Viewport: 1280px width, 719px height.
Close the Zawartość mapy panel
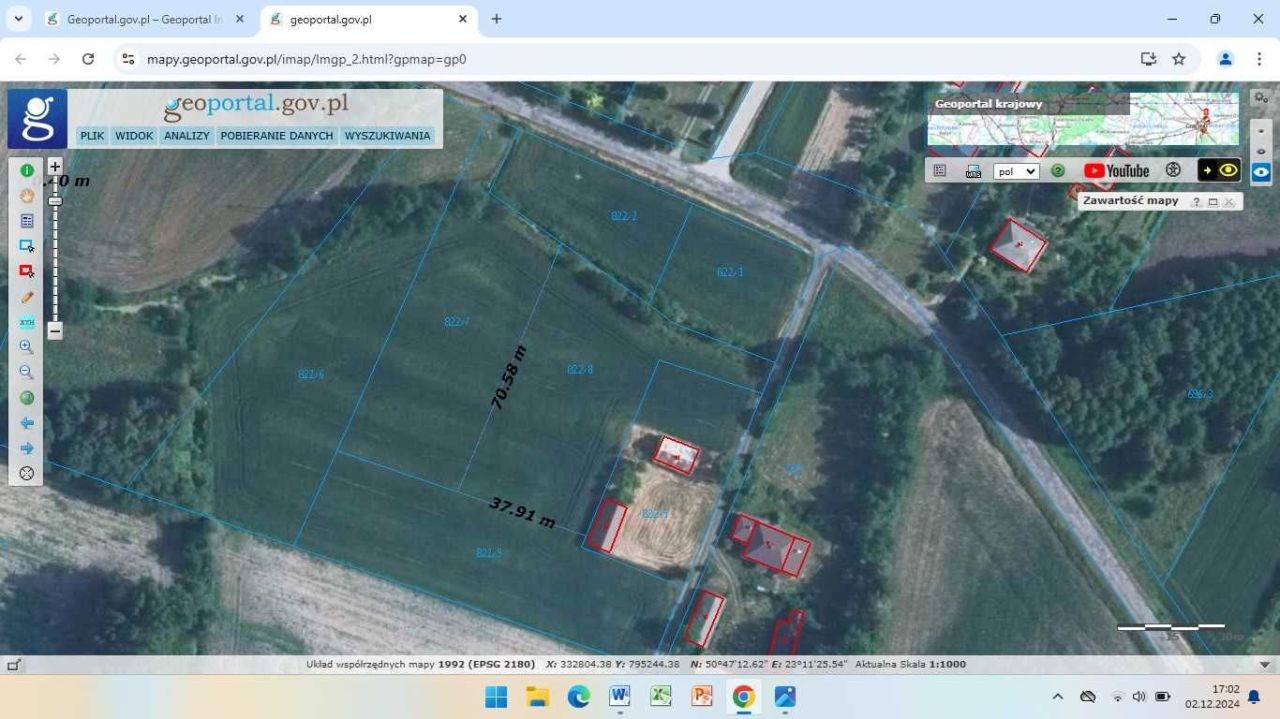pyautogui.click(x=1229, y=202)
